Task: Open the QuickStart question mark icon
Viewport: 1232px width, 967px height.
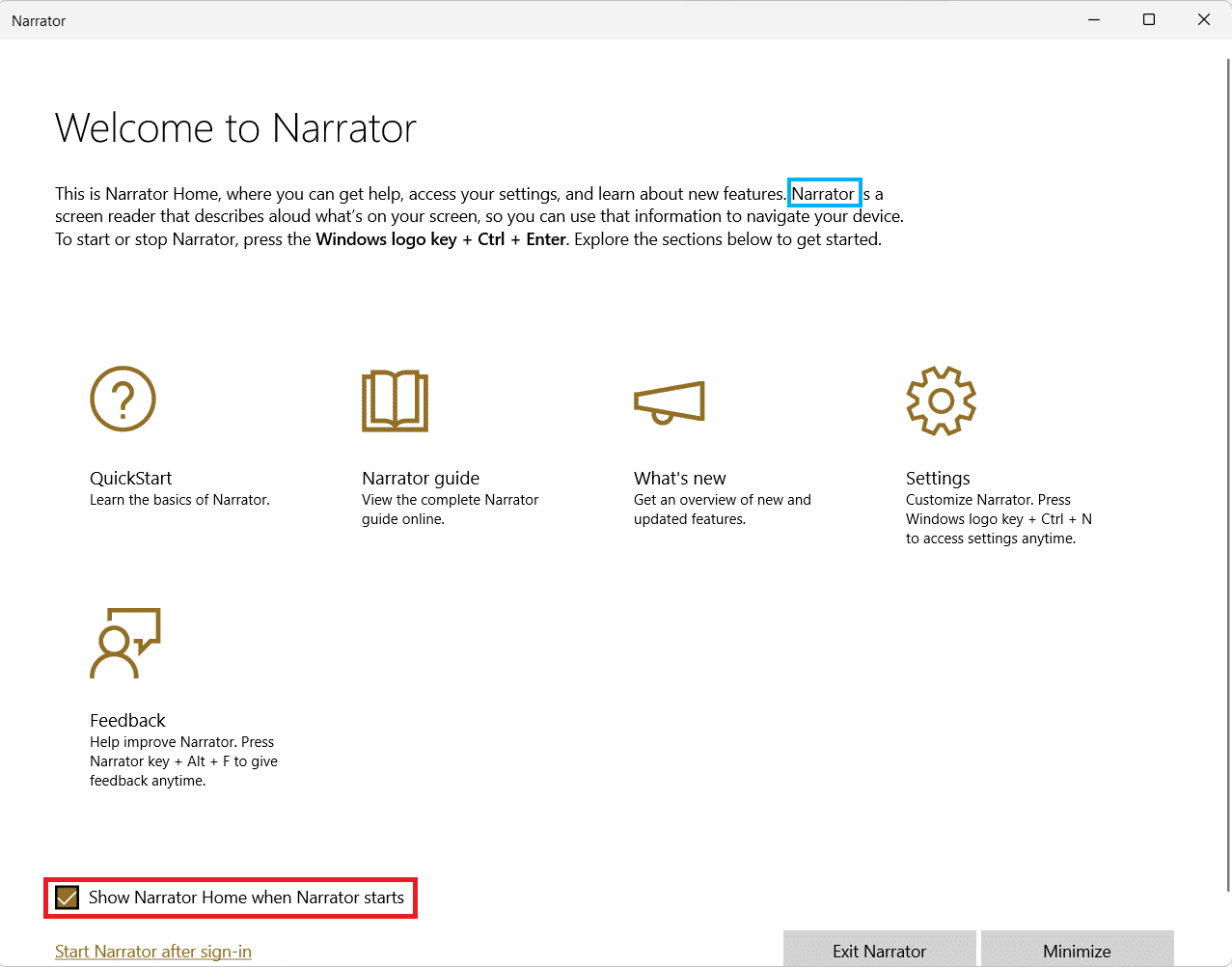Action: pos(123,399)
